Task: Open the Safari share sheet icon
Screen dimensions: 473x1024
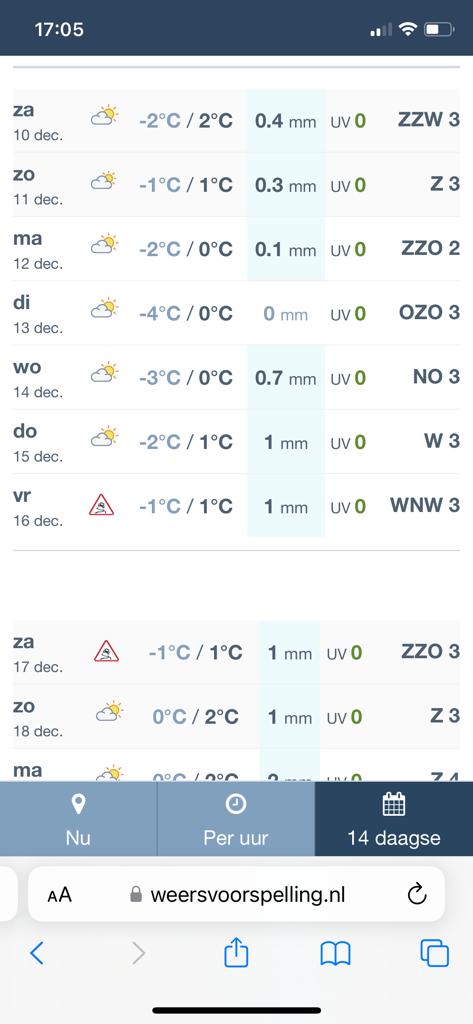Action: [236, 952]
